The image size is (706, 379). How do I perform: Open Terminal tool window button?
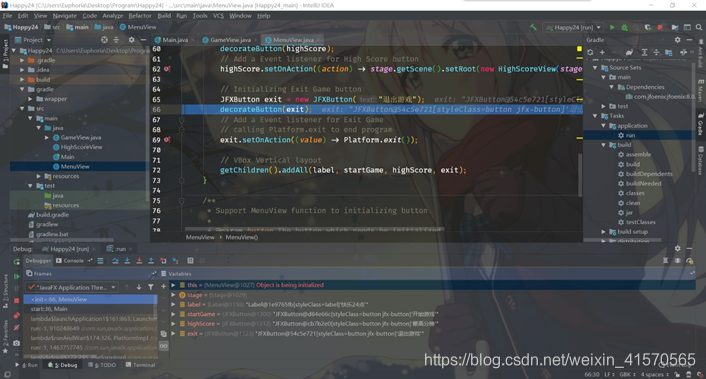[x=140, y=365]
